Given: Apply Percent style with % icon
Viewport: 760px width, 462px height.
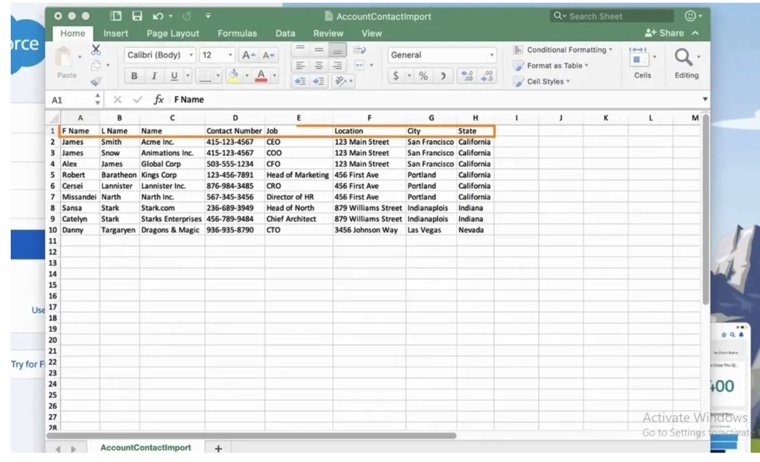Looking at the screenshot, I should (x=423, y=76).
